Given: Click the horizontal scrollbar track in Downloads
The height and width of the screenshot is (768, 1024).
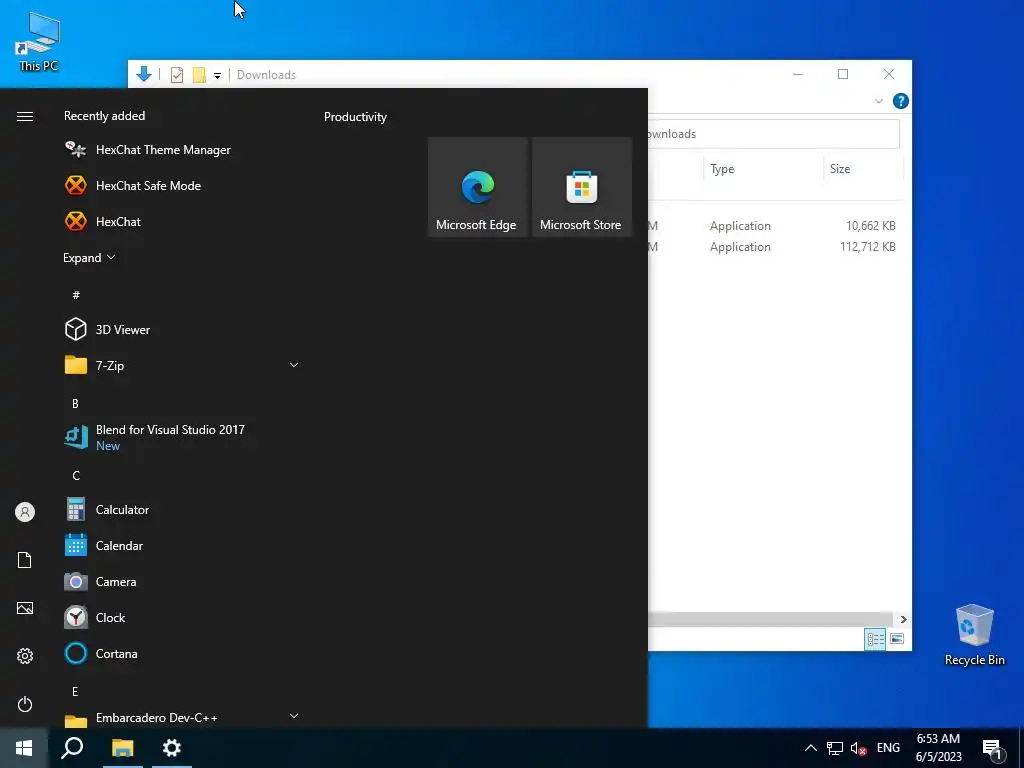Looking at the screenshot, I should pyautogui.click(x=771, y=620).
